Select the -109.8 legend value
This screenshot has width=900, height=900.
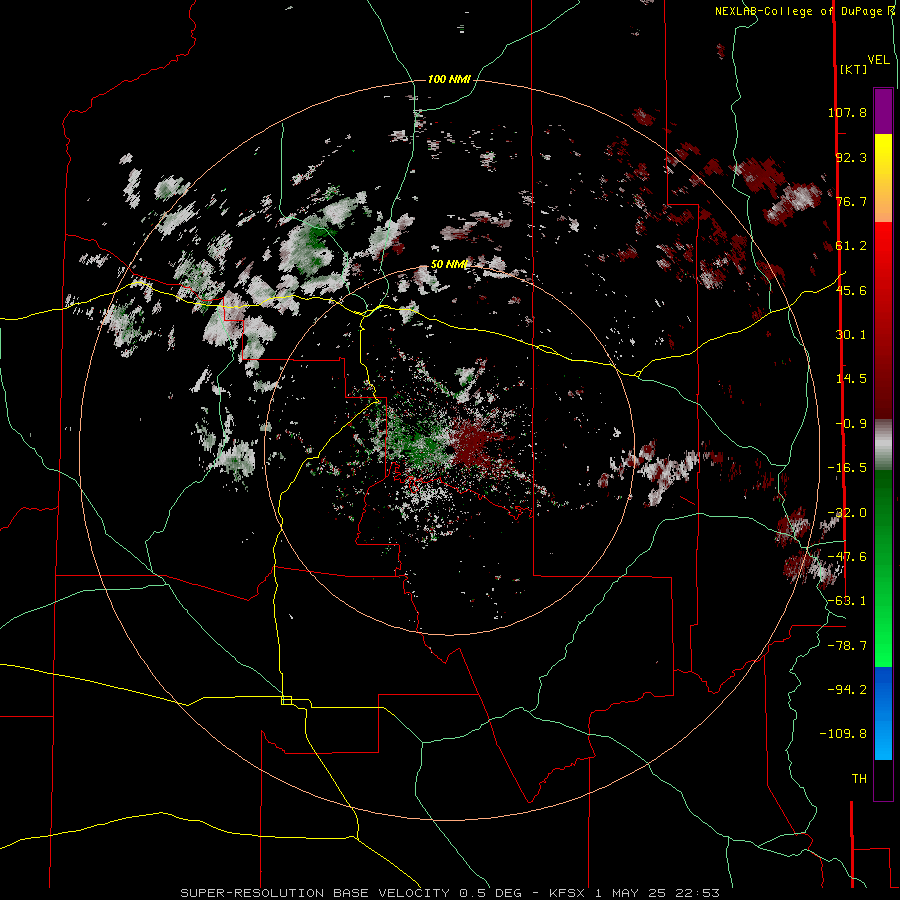click(x=843, y=734)
